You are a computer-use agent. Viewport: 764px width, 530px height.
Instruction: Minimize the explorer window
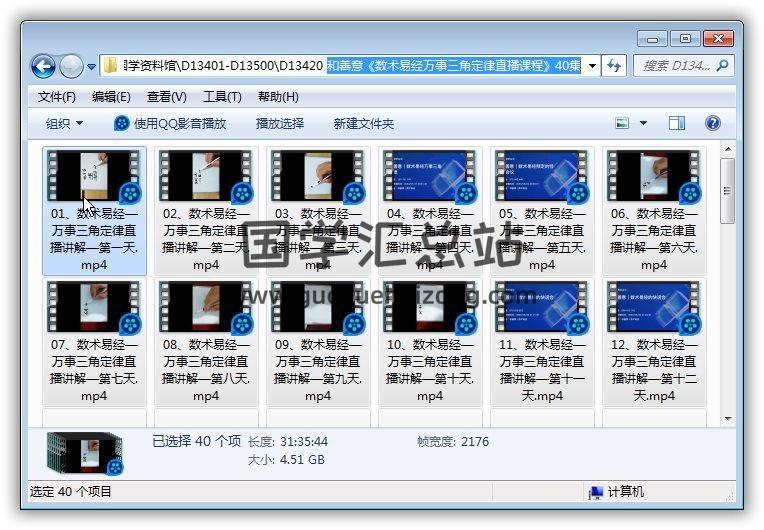pyautogui.click(x=652, y=39)
